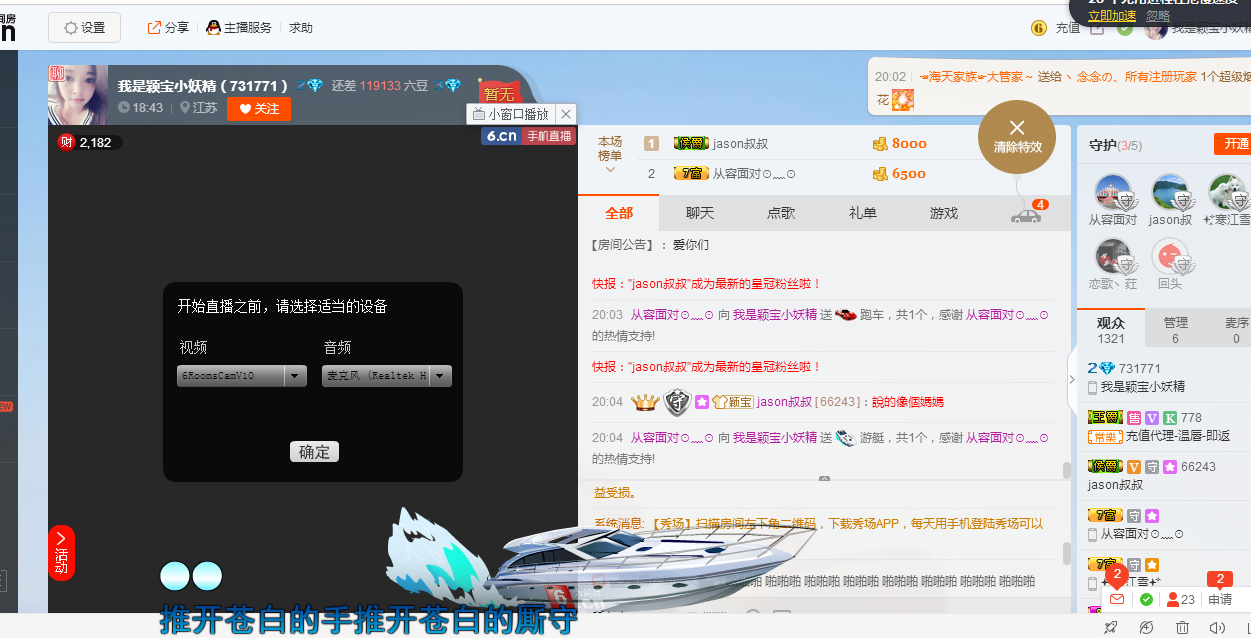
Task: Click guardian avatar 从容面对
Action: [1113, 193]
